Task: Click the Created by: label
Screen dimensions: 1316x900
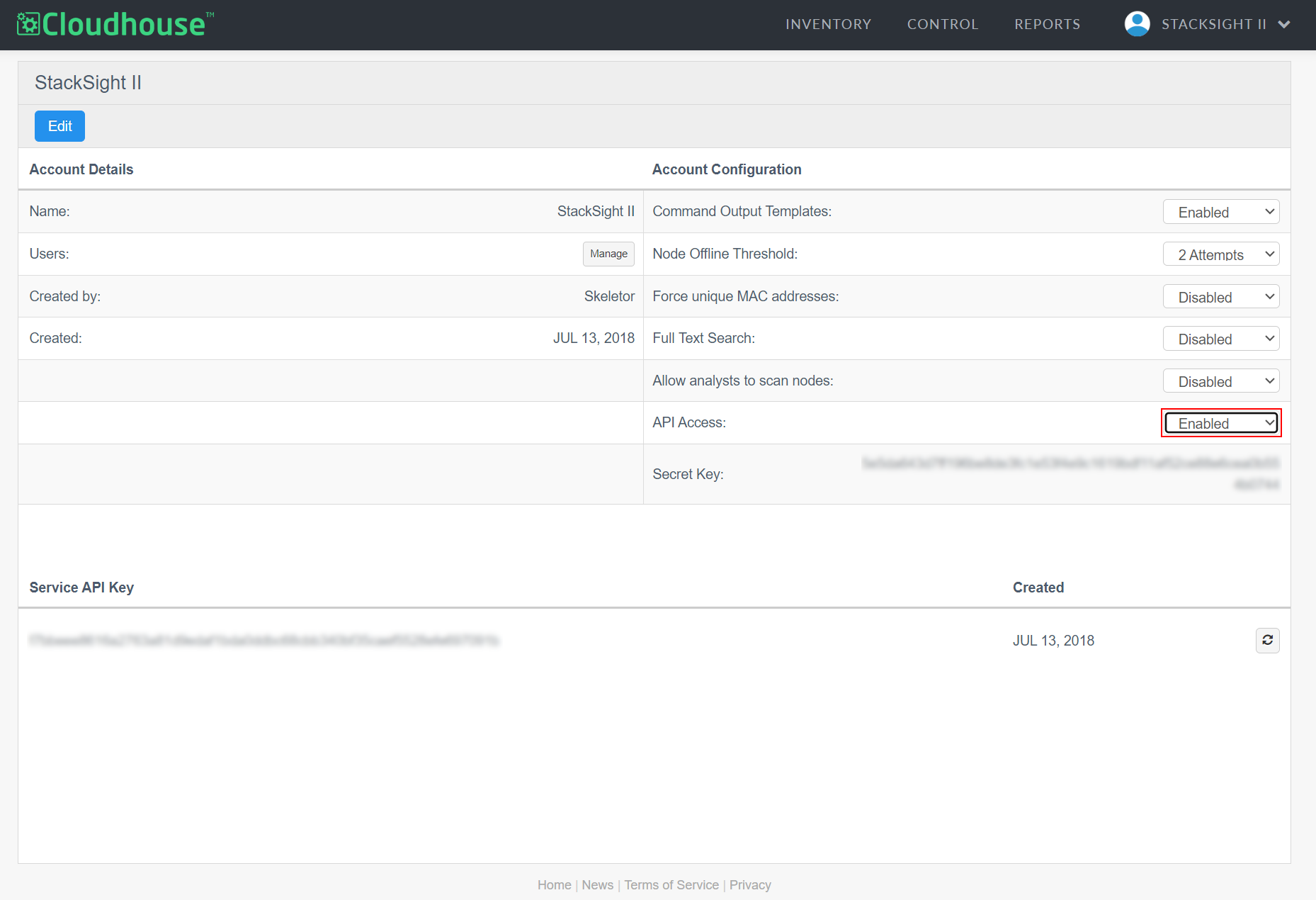Action: (64, 296)
